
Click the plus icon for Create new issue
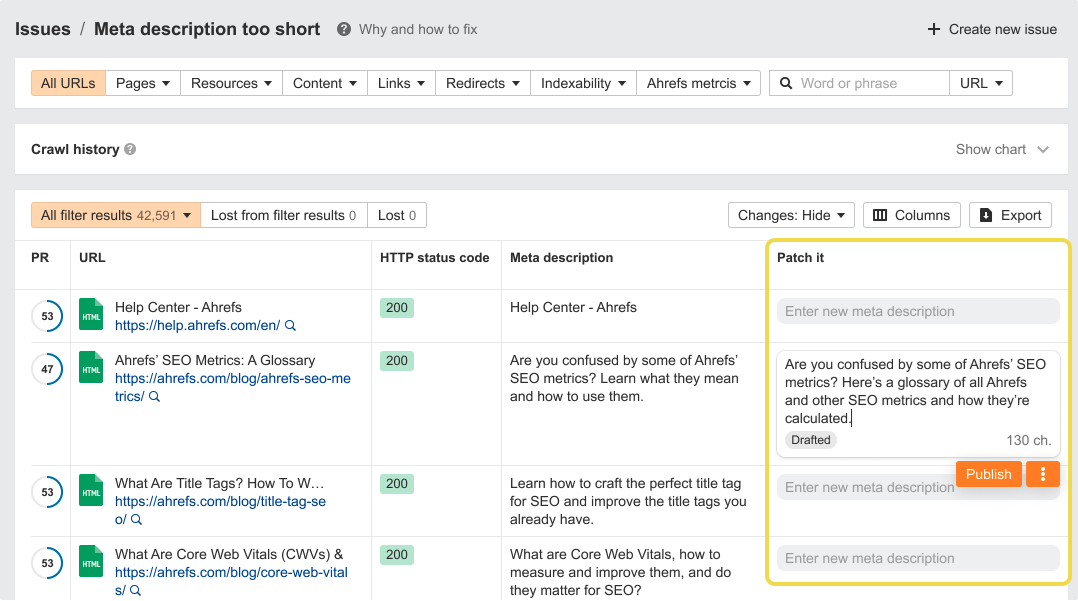(x=933, y=29)
